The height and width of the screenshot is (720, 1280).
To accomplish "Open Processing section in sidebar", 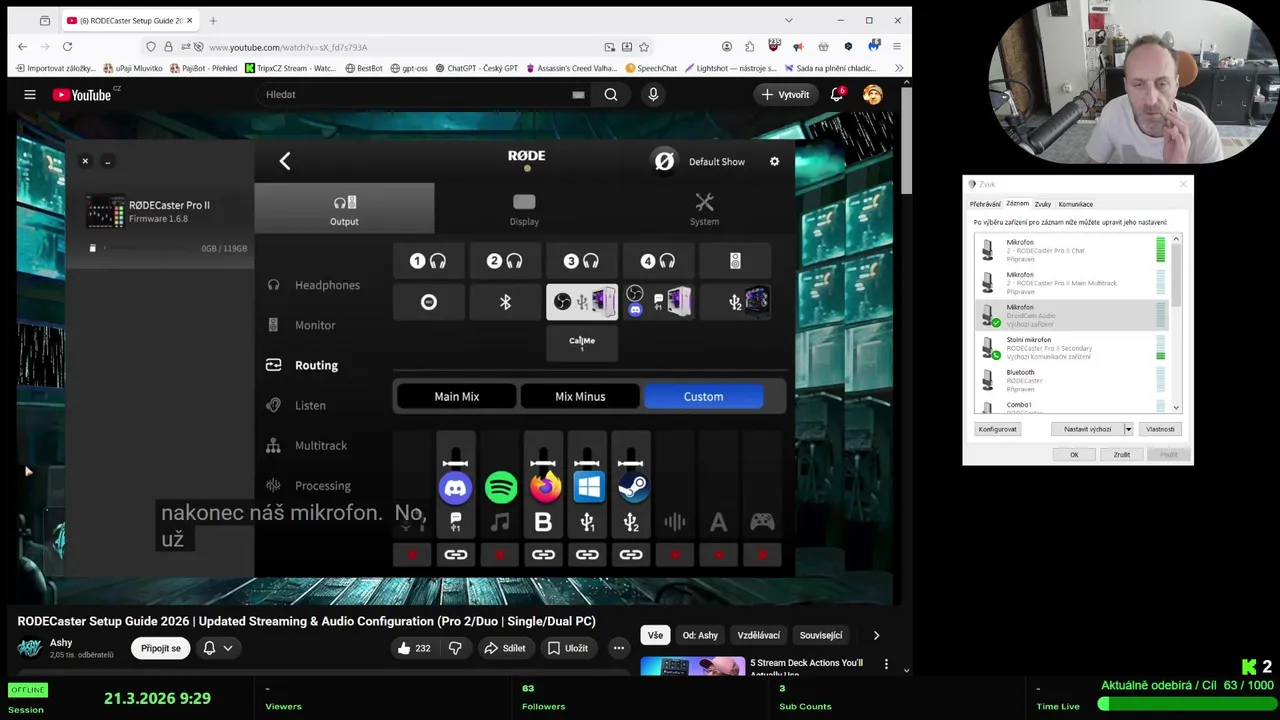I will point(309,485).
